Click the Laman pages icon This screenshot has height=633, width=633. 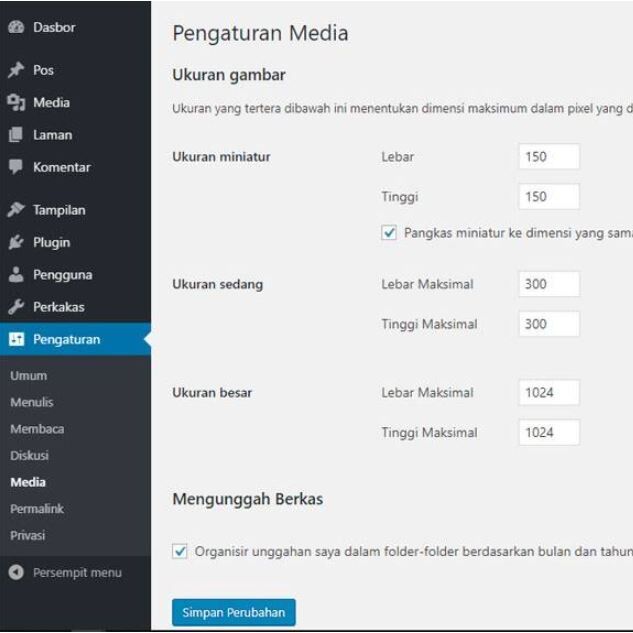pos(16,135)
